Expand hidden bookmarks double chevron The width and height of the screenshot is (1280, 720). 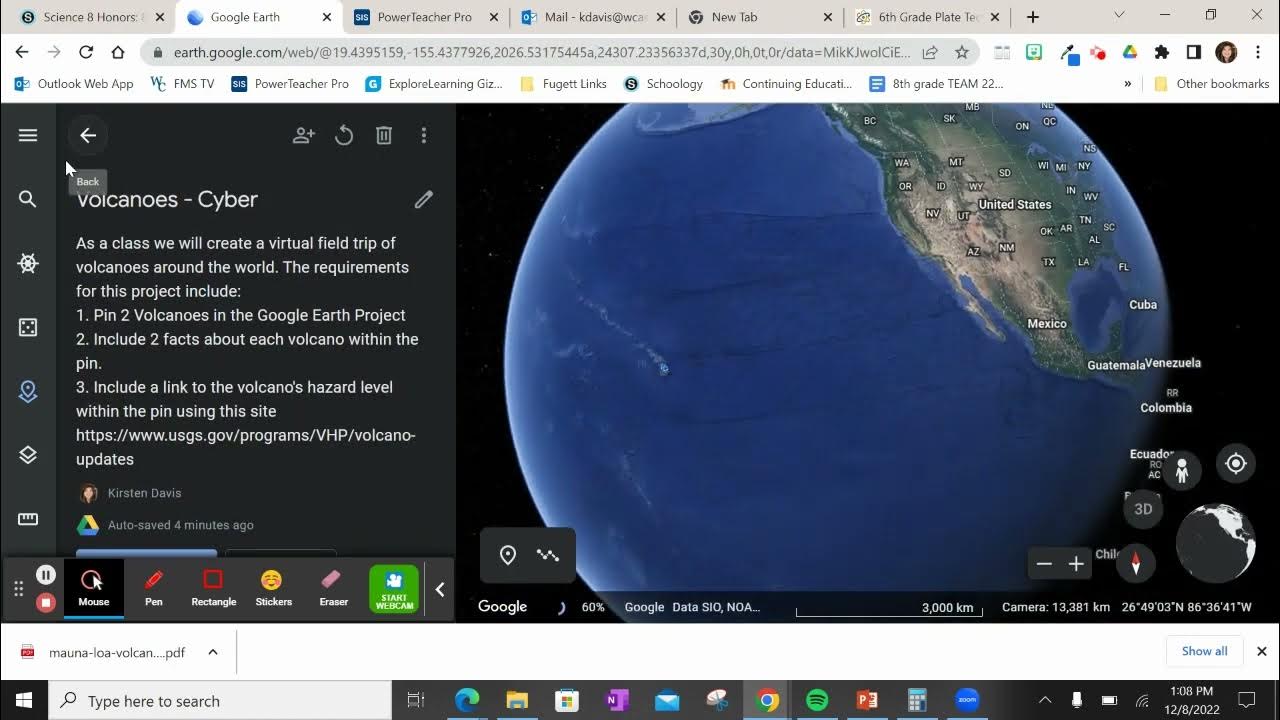(x=1128, y=84)
